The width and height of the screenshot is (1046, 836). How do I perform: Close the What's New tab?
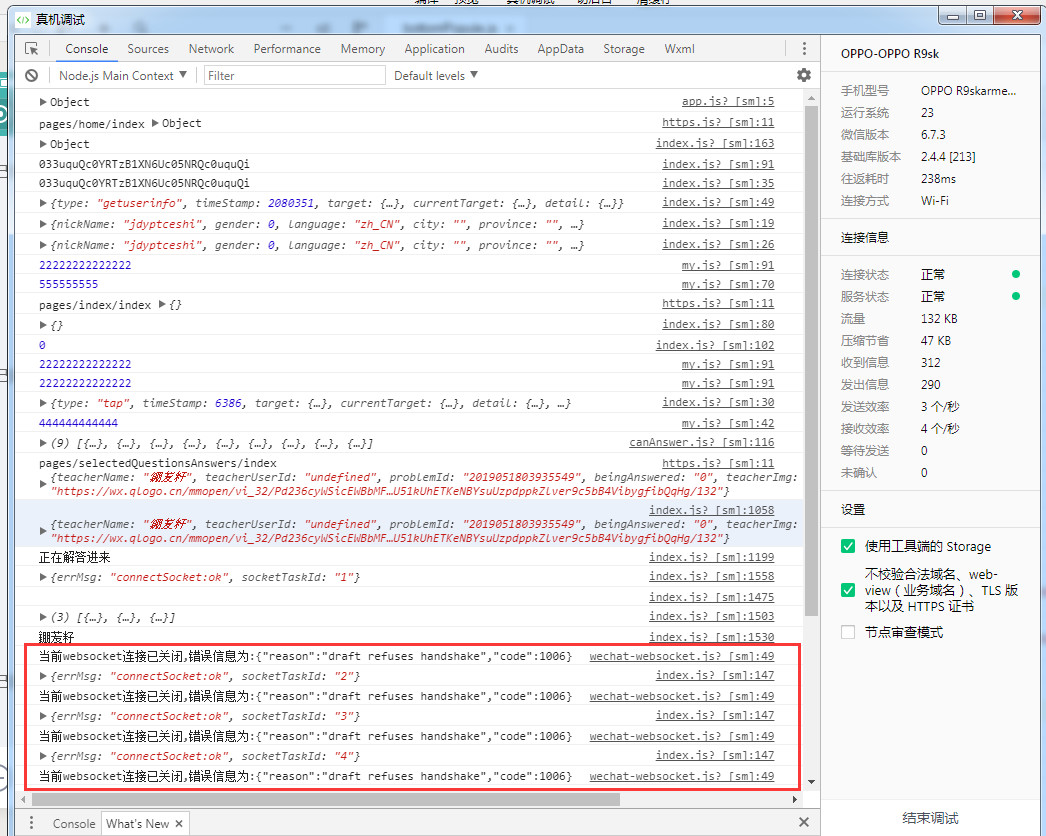tap(180, 823)
